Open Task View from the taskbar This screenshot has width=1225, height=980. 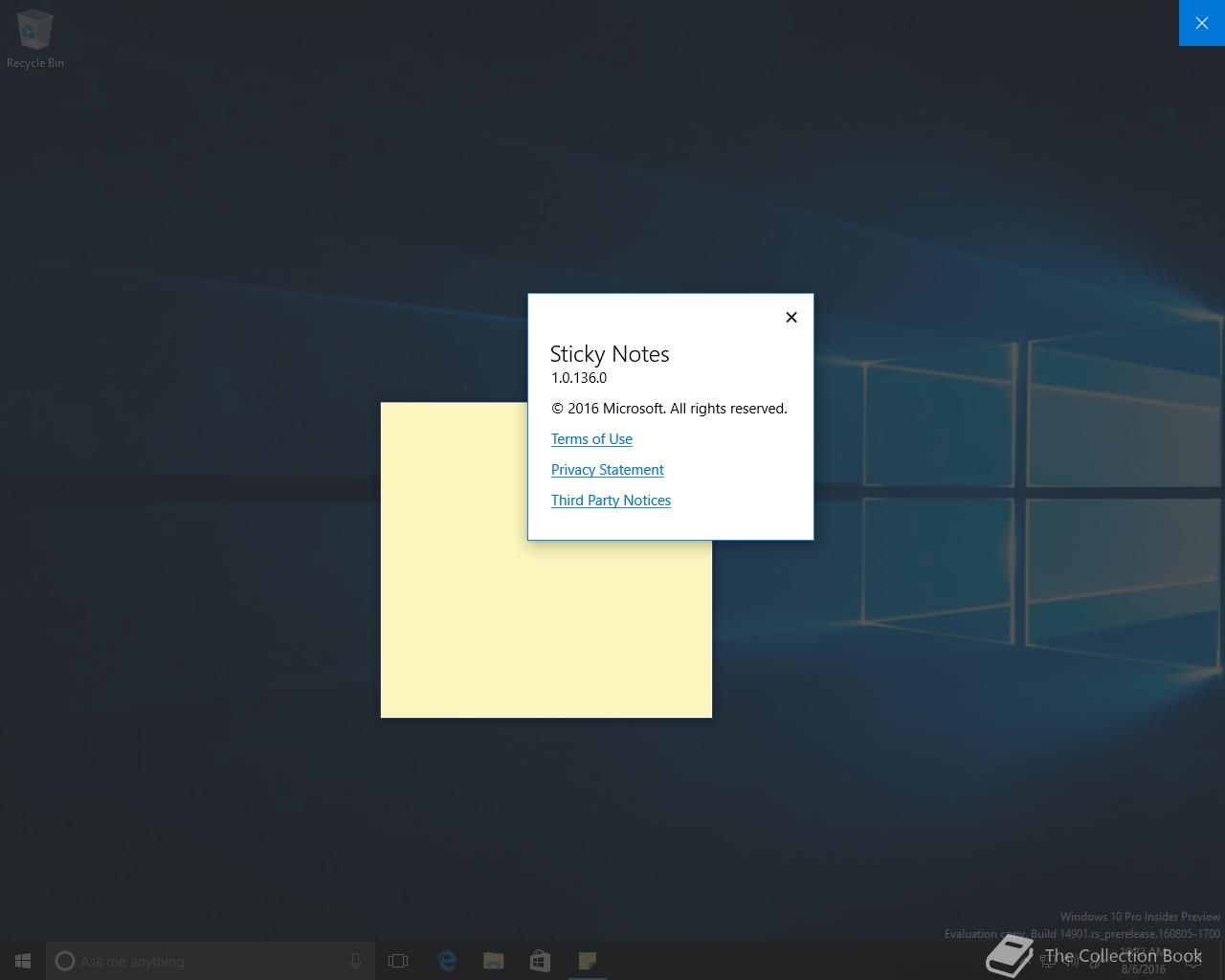coord(398,961)
